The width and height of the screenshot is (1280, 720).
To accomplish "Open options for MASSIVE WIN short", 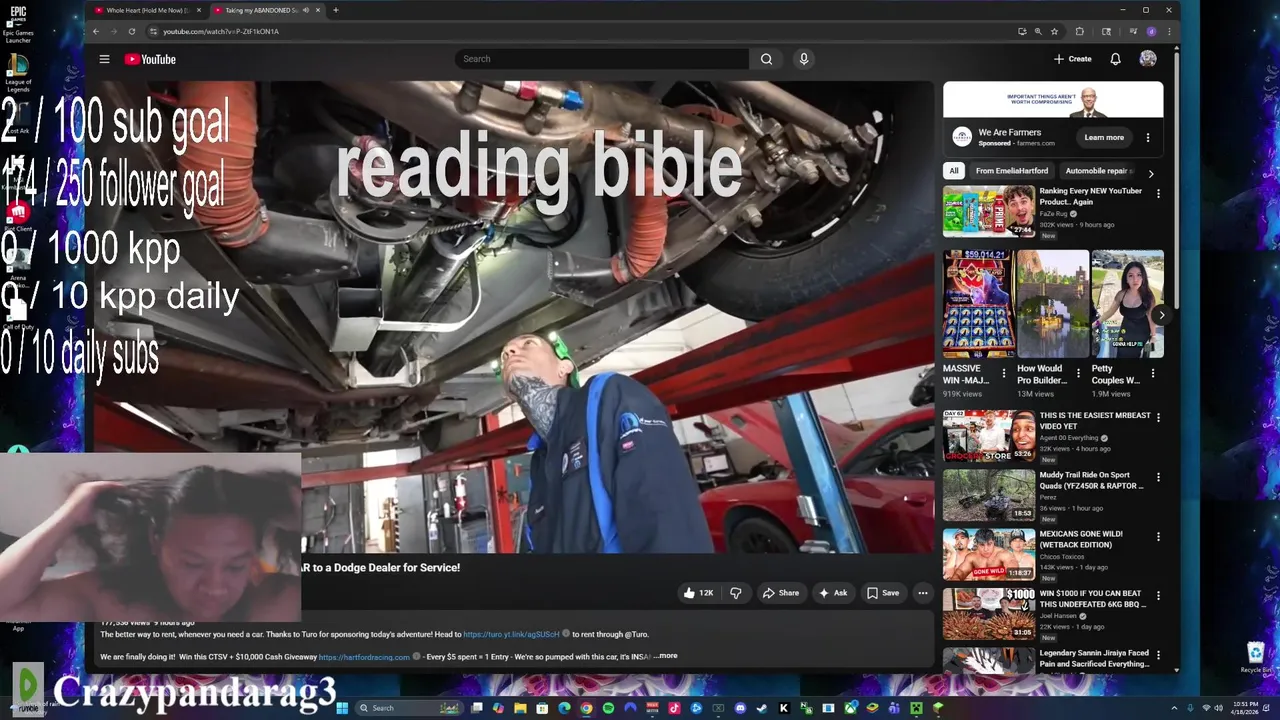I will pyautogui.click(x=1004, y=373).
